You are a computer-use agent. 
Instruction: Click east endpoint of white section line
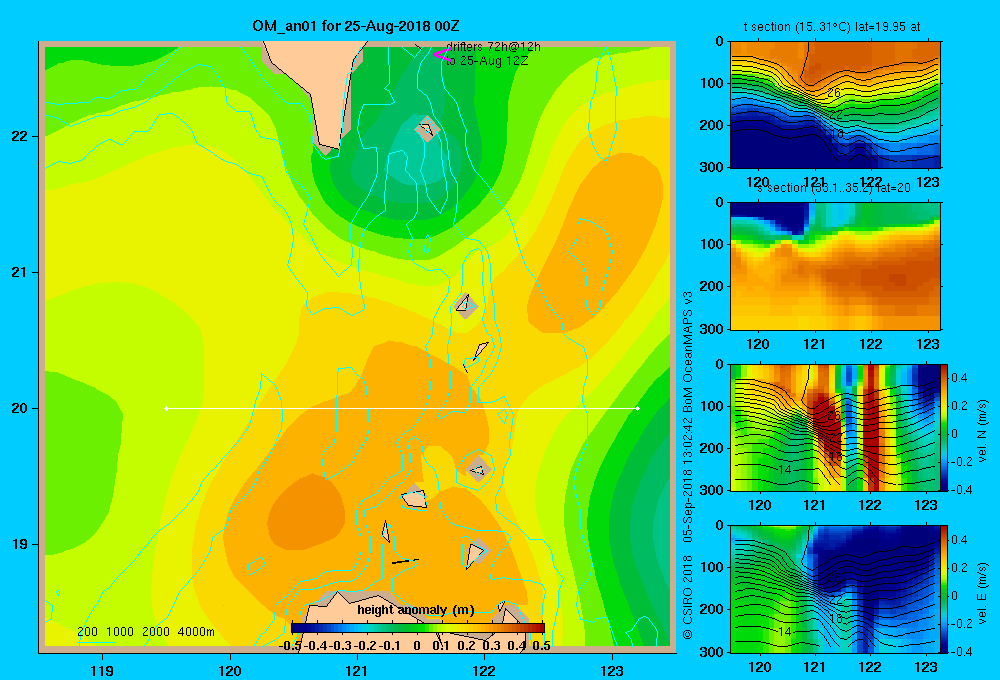click(x=637, y=408)
